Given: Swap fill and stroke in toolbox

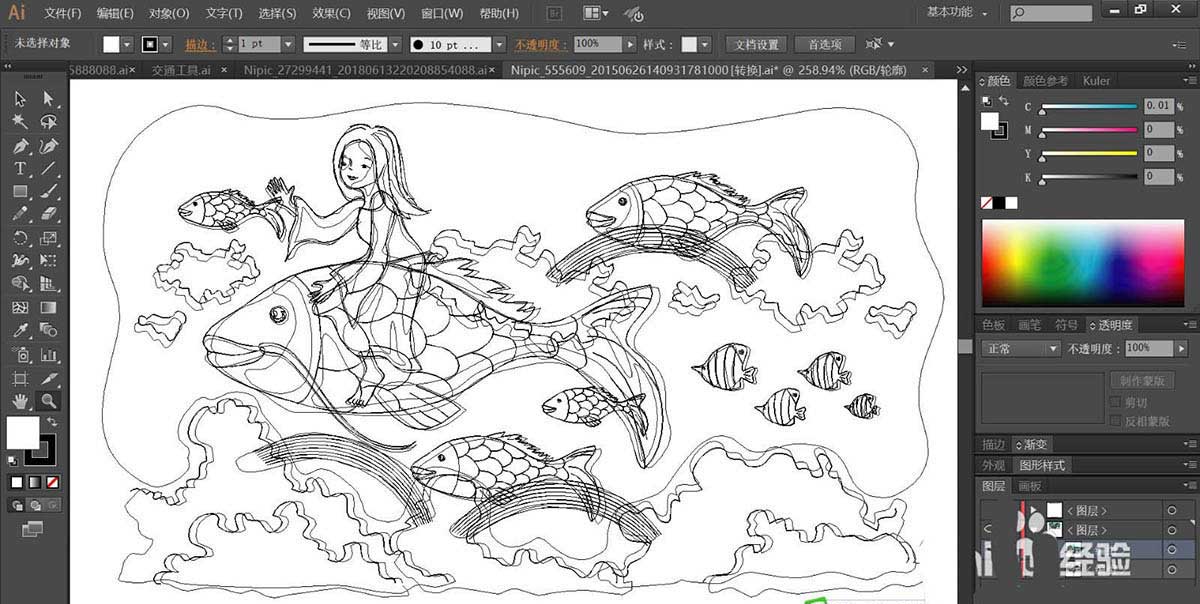Looking at the screenshot, I should pos(51,422).
